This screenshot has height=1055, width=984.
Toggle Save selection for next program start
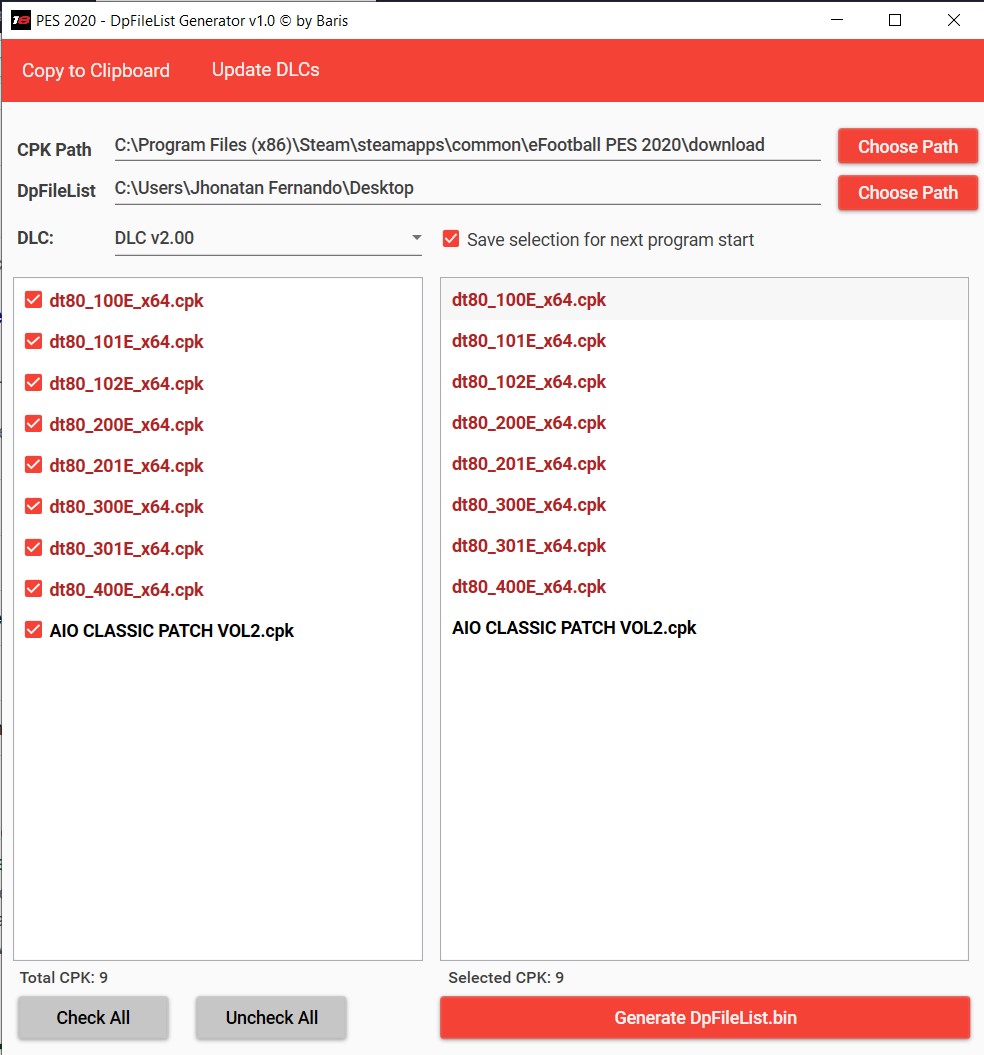pyautogui.click(x=451, y=239)
